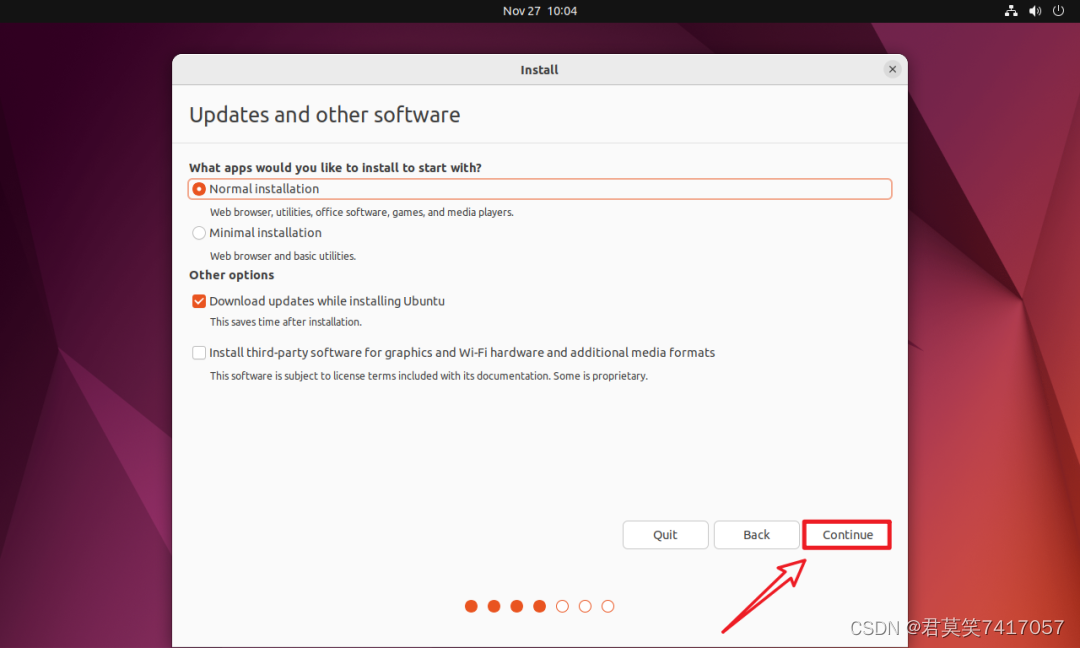Click the 'This saves time after installation.' text

pyautogui.click(x=285, y=322)
